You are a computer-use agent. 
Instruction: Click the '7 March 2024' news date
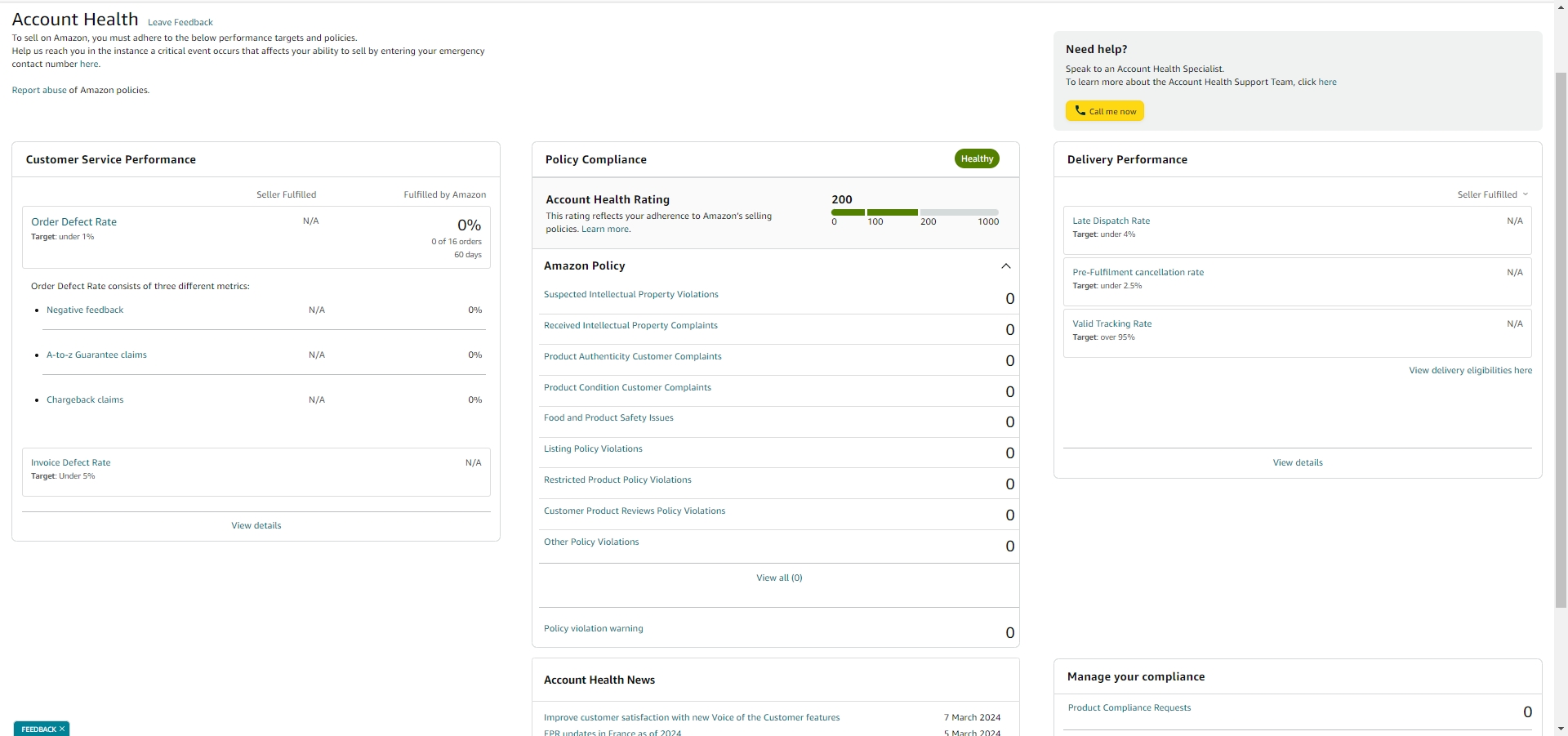pos(972,717)
